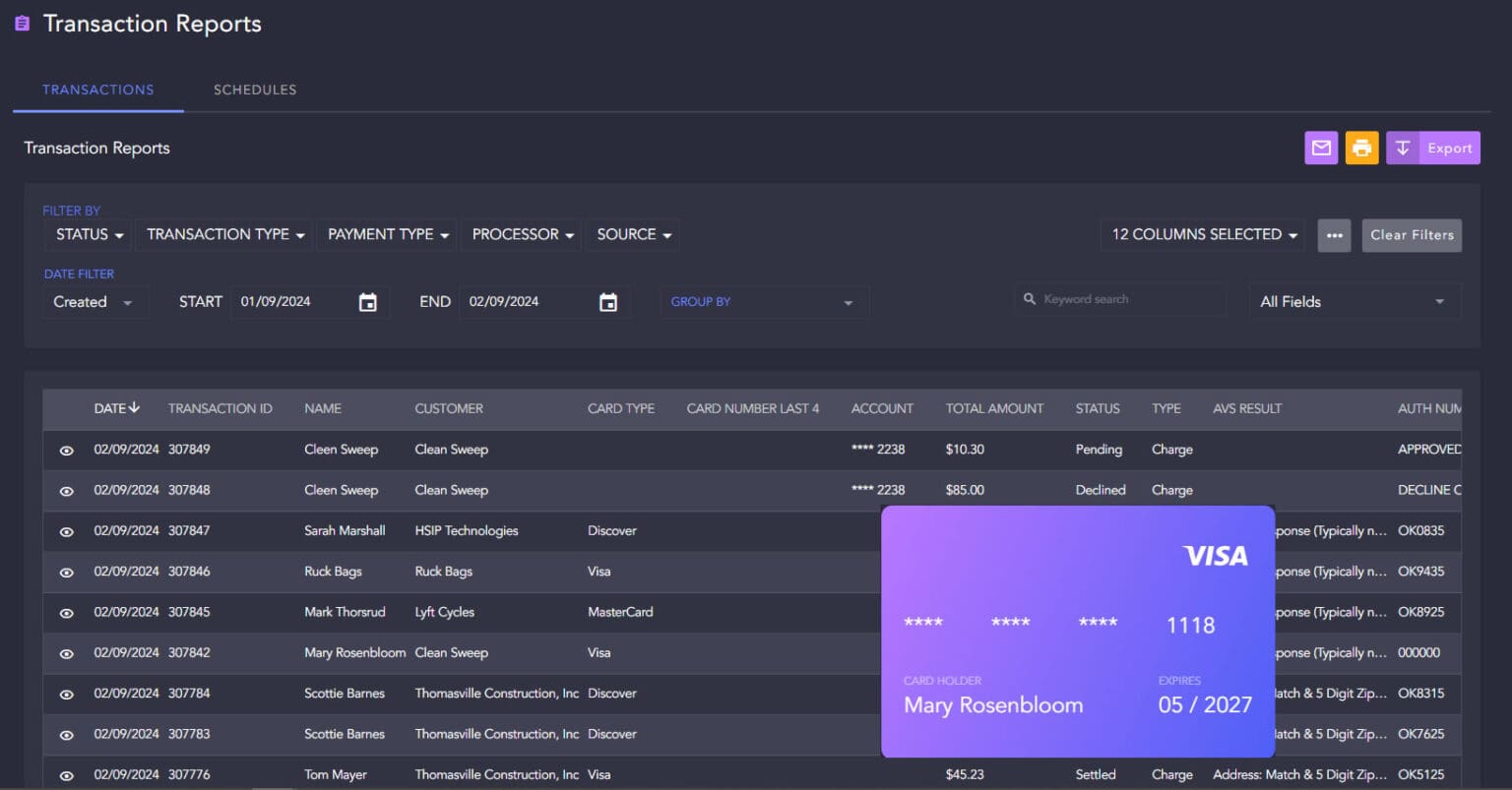Click the purple email report icon
Viewport: 1512px width, 790px height.
click(x=1321, y=149)
